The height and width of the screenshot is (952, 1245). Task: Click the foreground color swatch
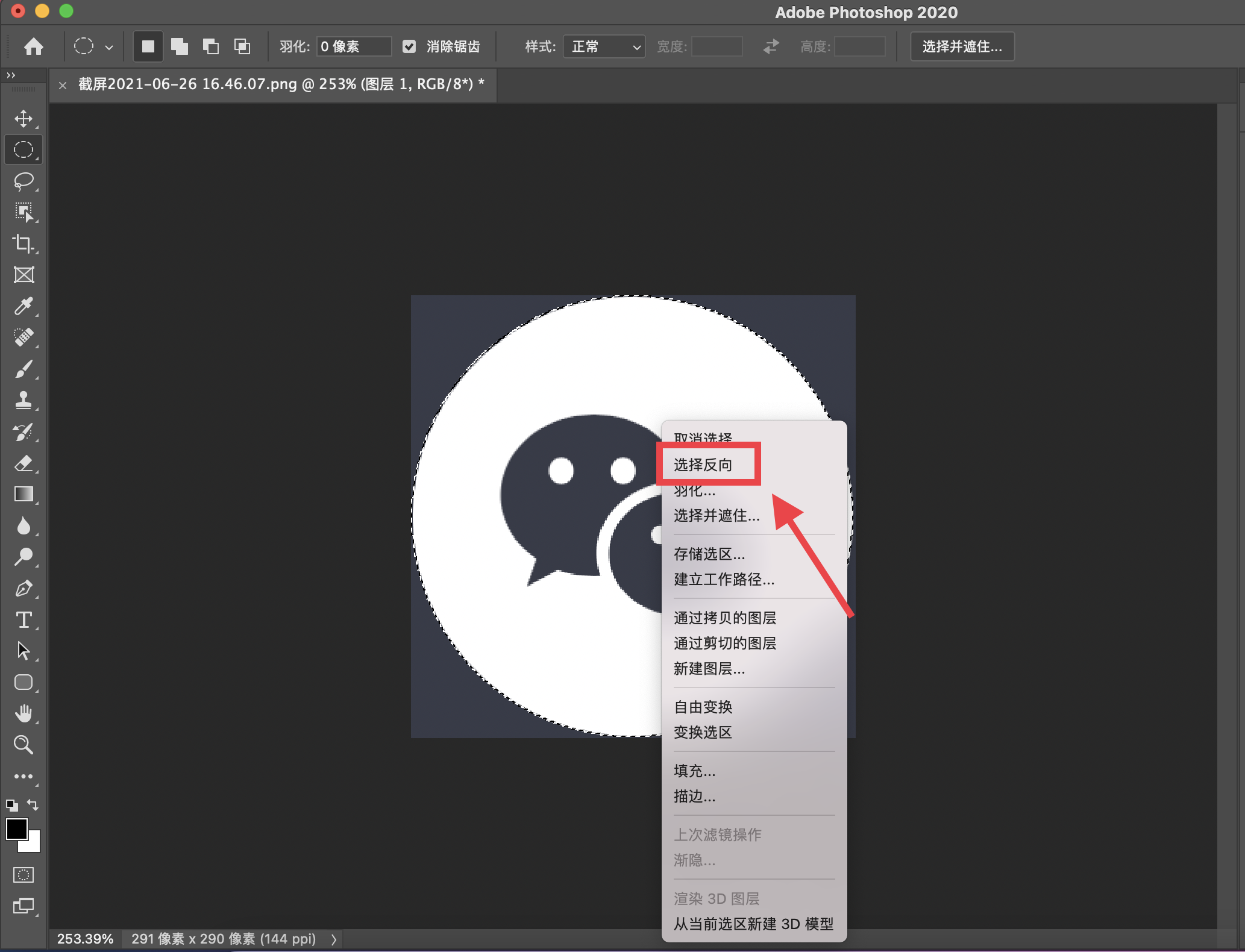[16, 829]
